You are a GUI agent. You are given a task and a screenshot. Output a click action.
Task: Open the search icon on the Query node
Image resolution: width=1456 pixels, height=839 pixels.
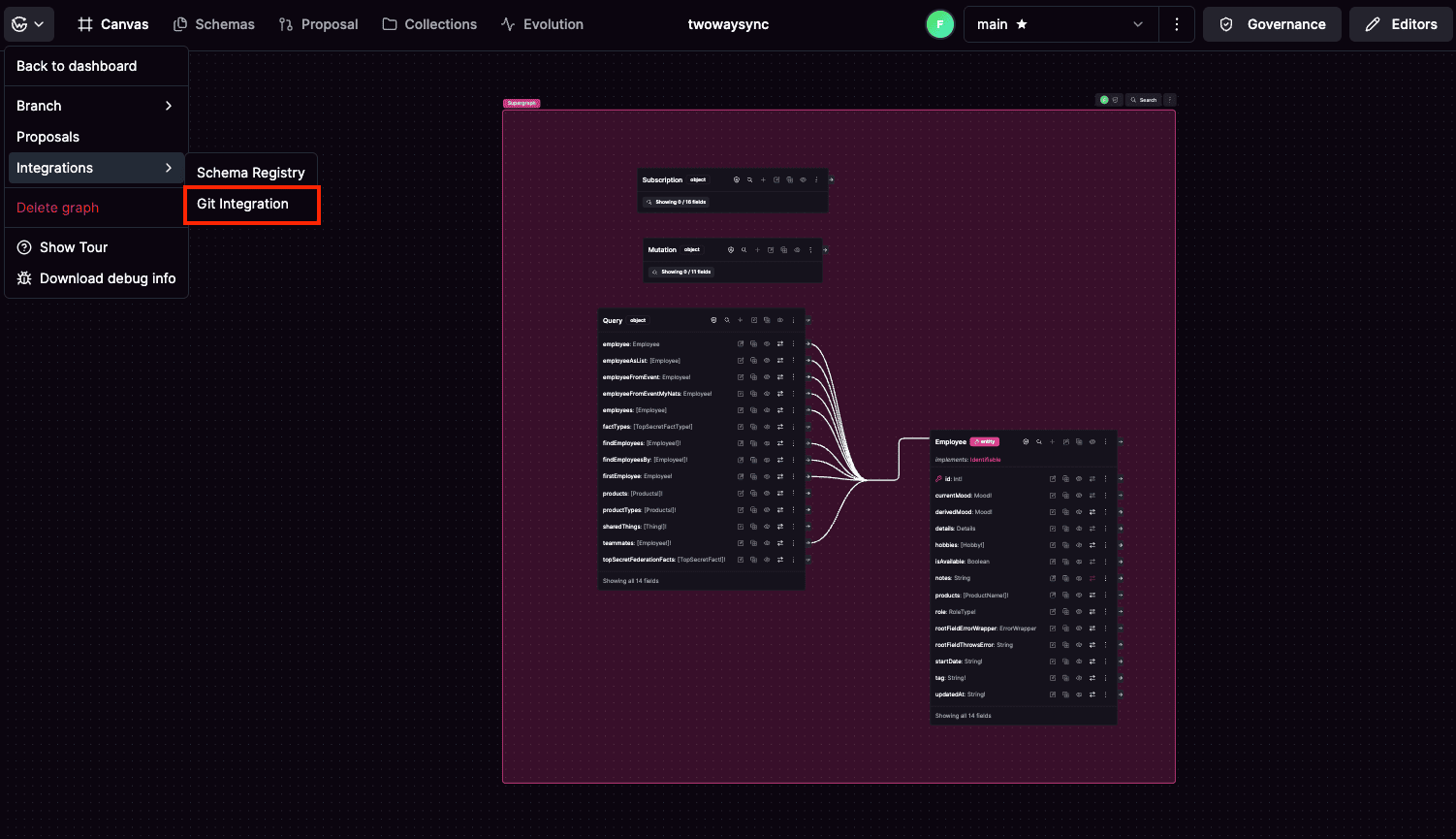tap(726, 320)
